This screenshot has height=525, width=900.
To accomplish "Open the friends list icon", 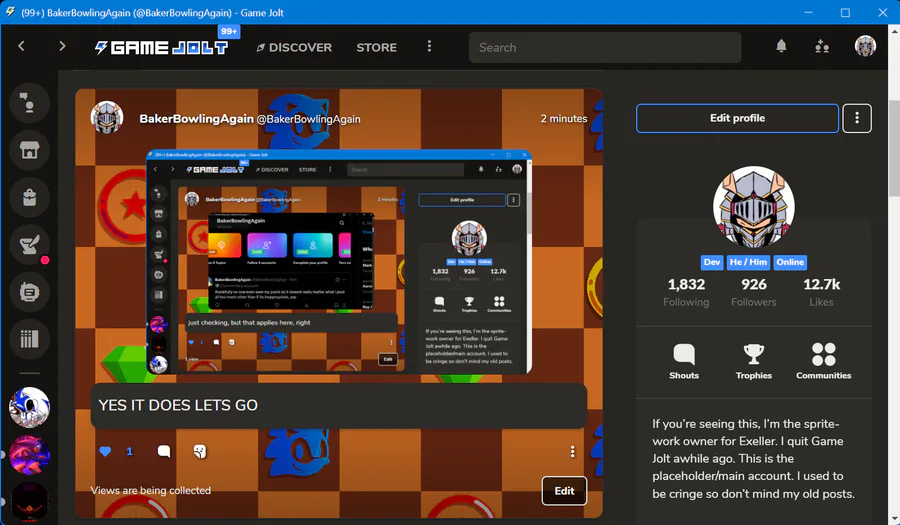I will point(822,46).
